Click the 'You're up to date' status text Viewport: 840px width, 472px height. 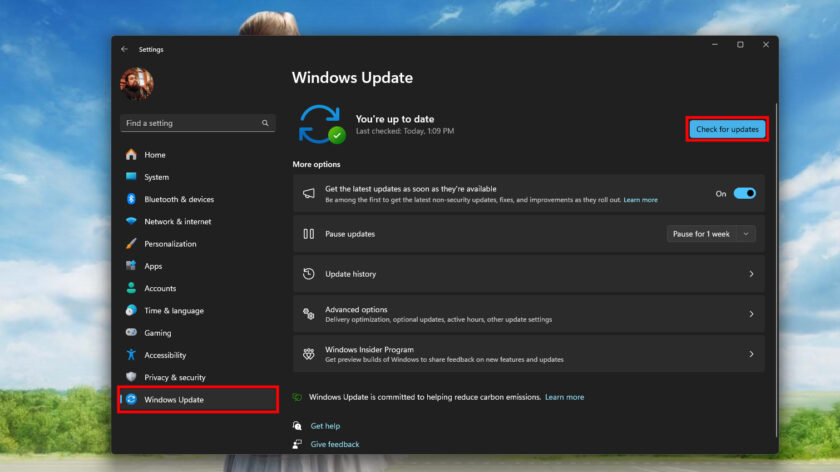(395, 119)
